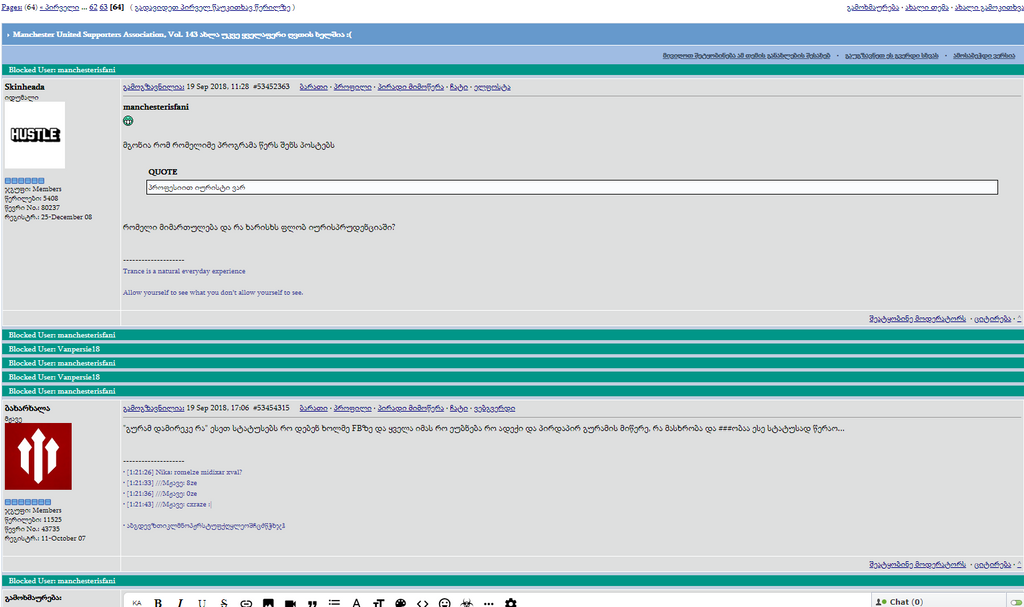Quote Skinheada's post

click(x=992, y=319)
